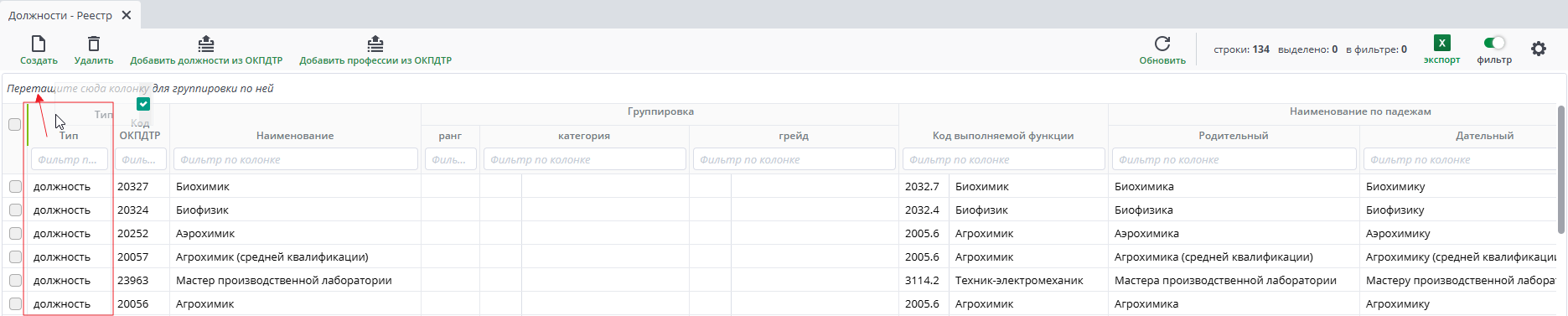Click the категория column filter field

[x=584, y=159]
